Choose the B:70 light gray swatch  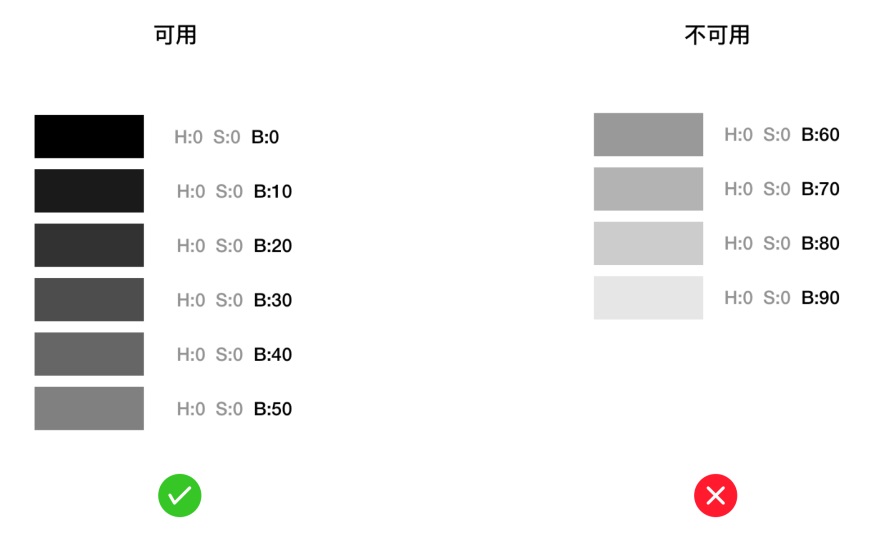tap(648, 189)
